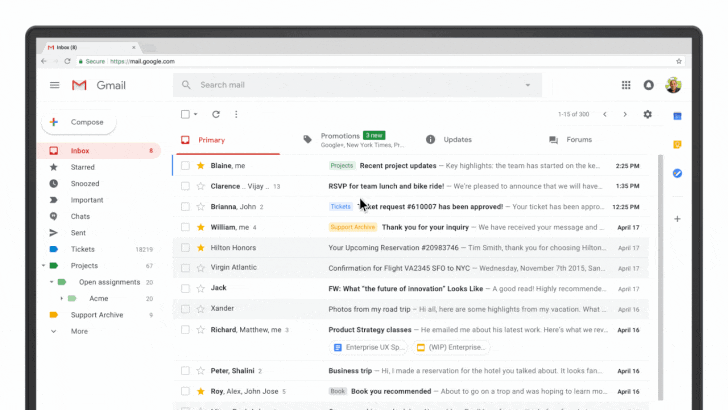Open the main menu hamburger icon

(x=54, y=85)
